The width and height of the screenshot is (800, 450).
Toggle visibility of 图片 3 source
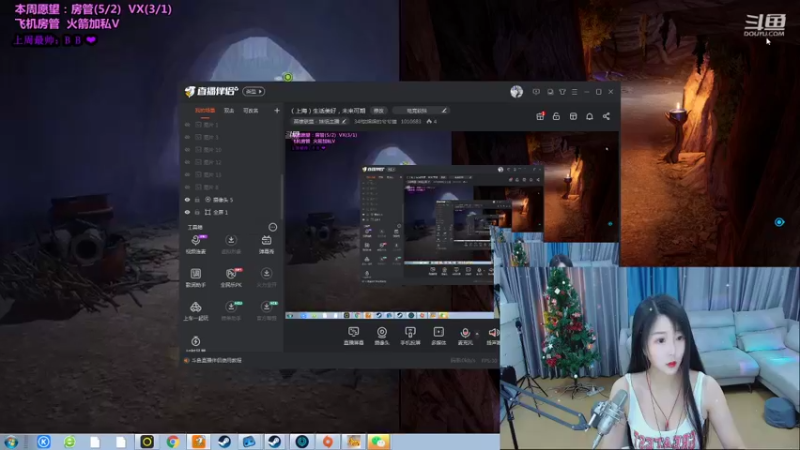point(187,137)
